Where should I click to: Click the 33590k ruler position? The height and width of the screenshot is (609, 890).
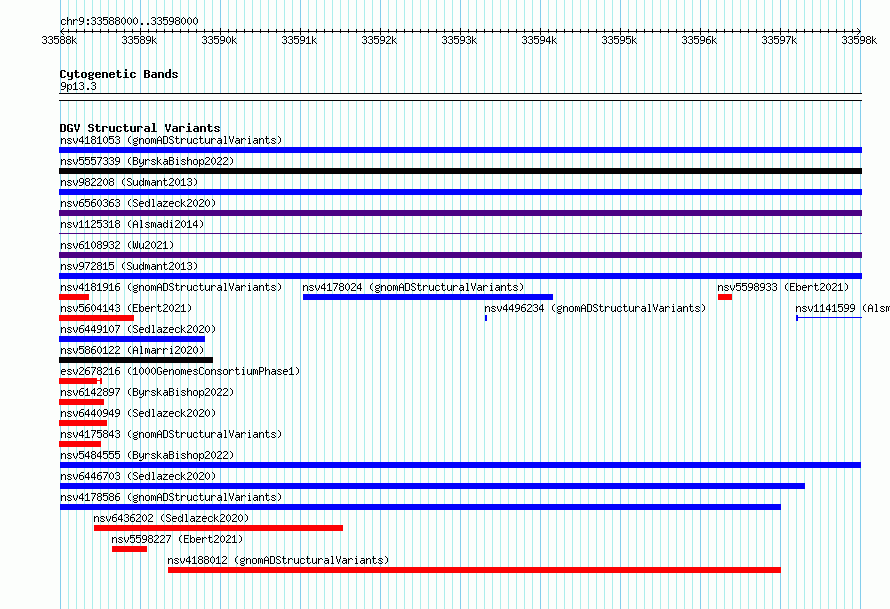click(x=219, y=40)
